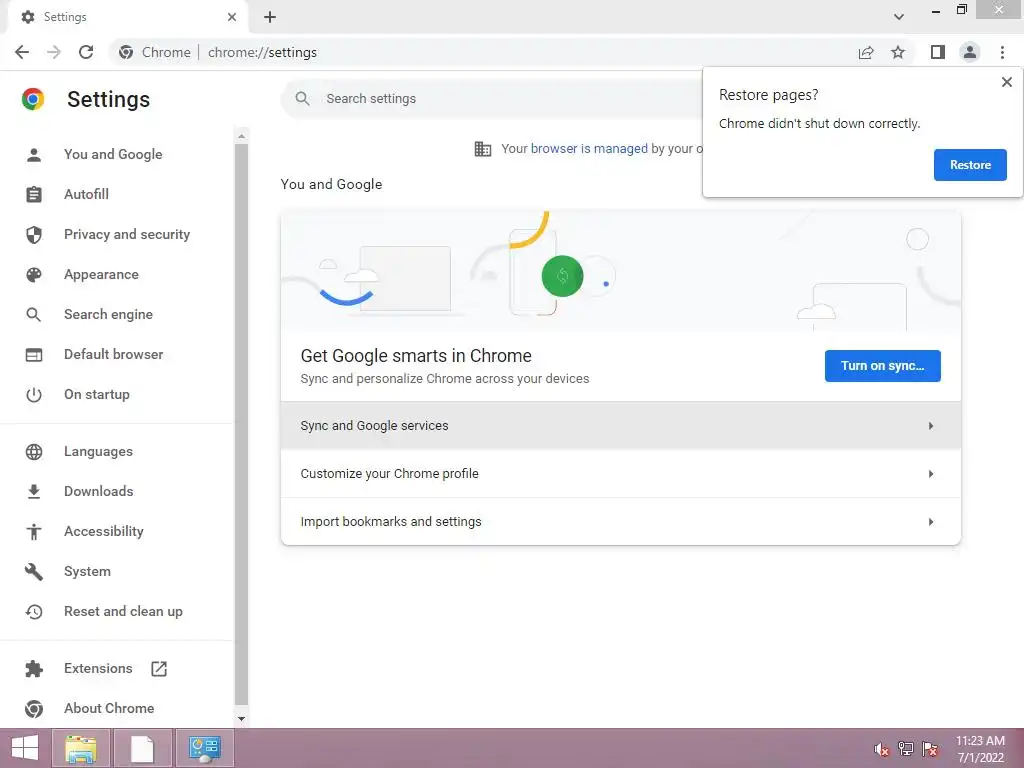The height and width of the screenshot is (768, 1024).
Task: Open Reset and clean up
Action: coord(123,612)
